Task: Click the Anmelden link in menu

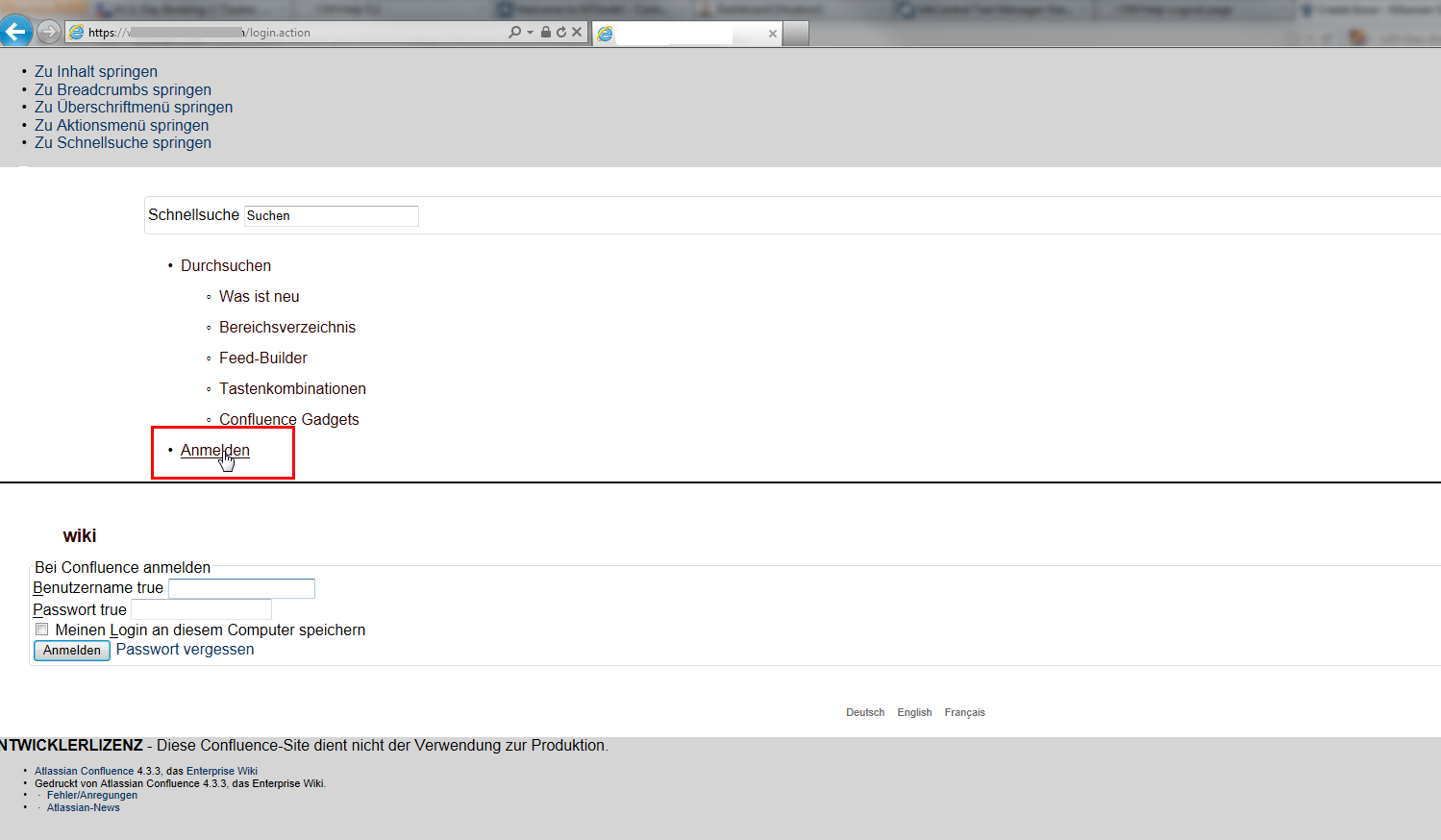Action: pos(215,451)
